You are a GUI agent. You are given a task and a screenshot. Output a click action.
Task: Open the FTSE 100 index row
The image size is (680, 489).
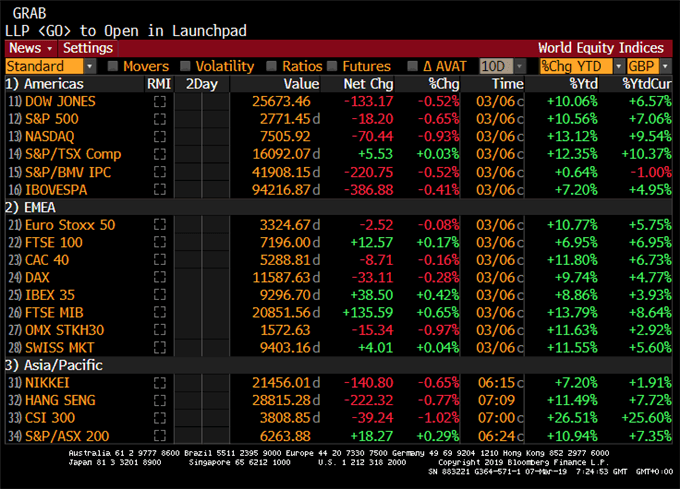(x=339, y=242)
